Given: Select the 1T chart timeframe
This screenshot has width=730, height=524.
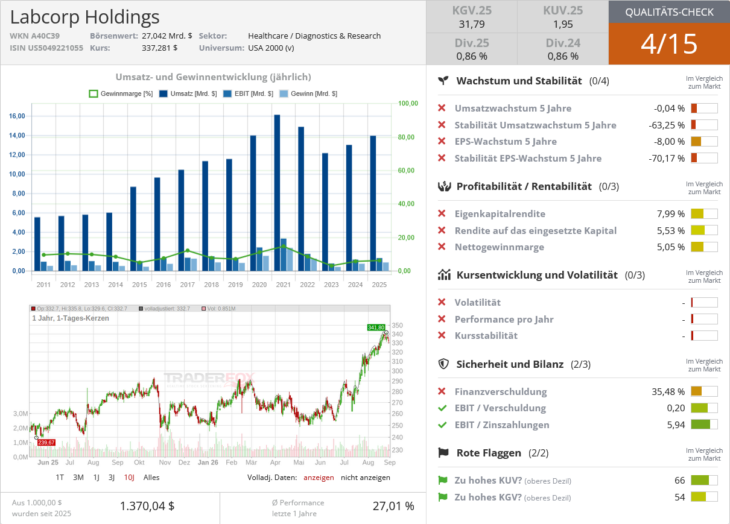Looking at the screenshot, I should click(60, 477).
